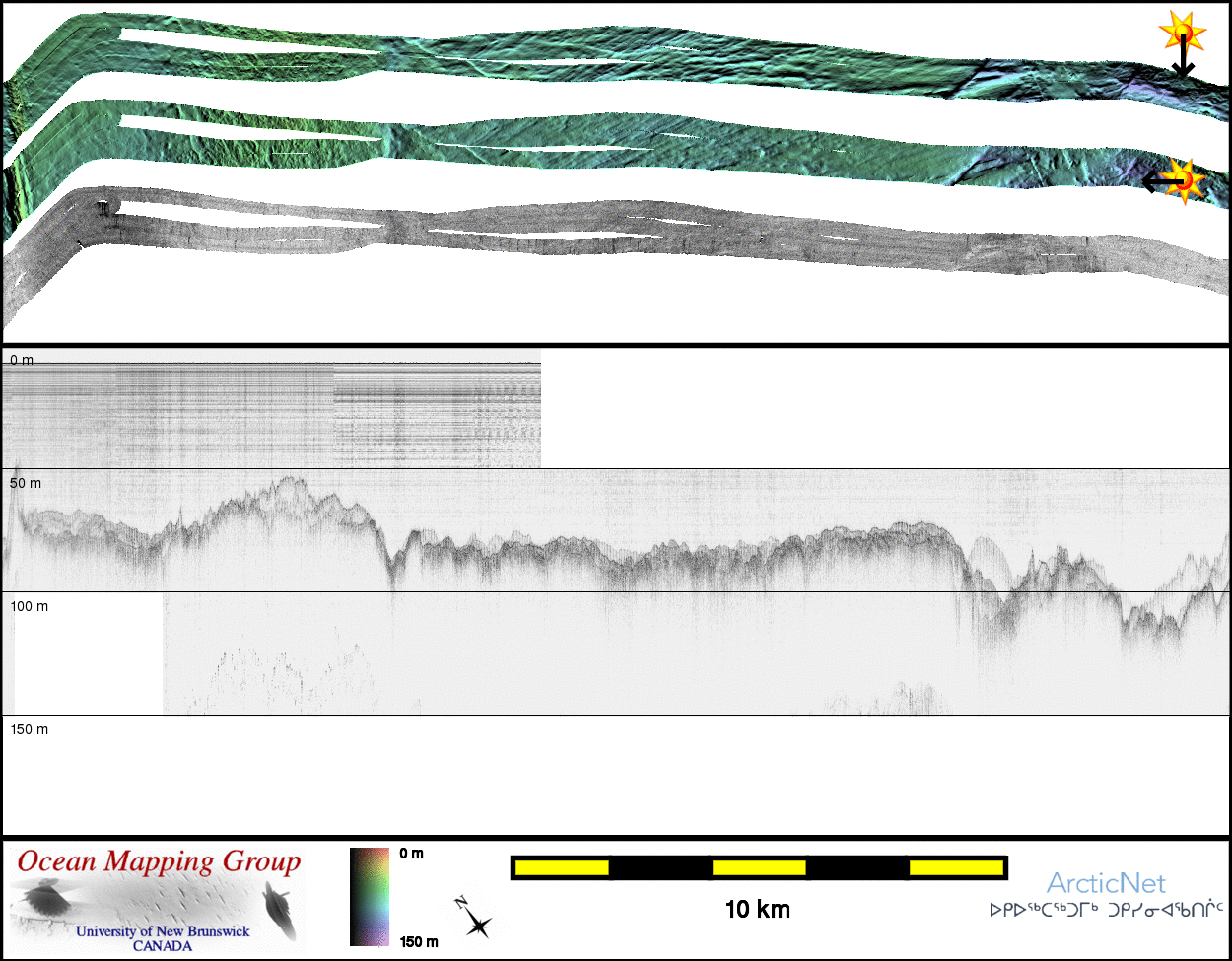
Task: Click the top colored bathymetry swath
Action: tap(591, 57)
